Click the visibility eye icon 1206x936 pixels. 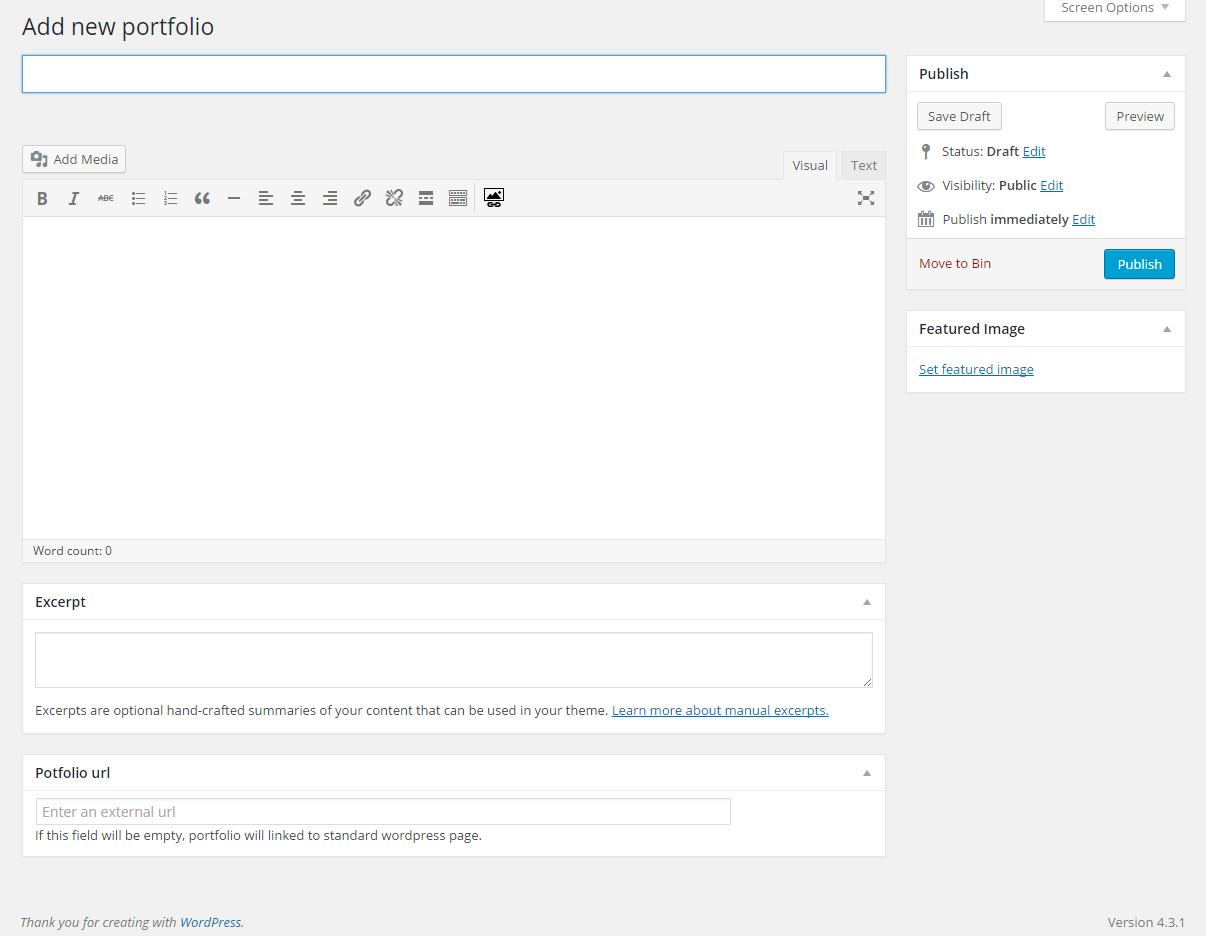926,186
